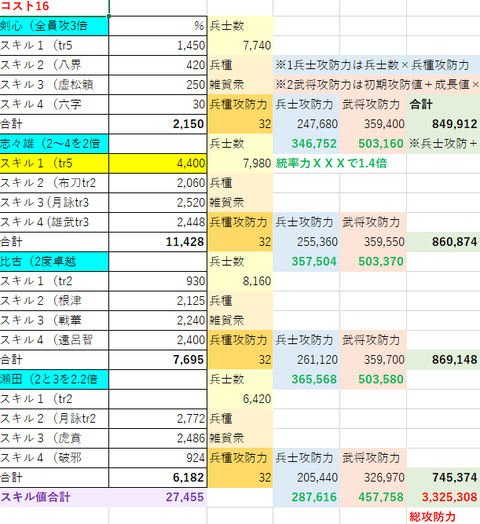The image size is (480, 524).
Task: Select the skill value 2,520
Action: [x=158, y=203]
